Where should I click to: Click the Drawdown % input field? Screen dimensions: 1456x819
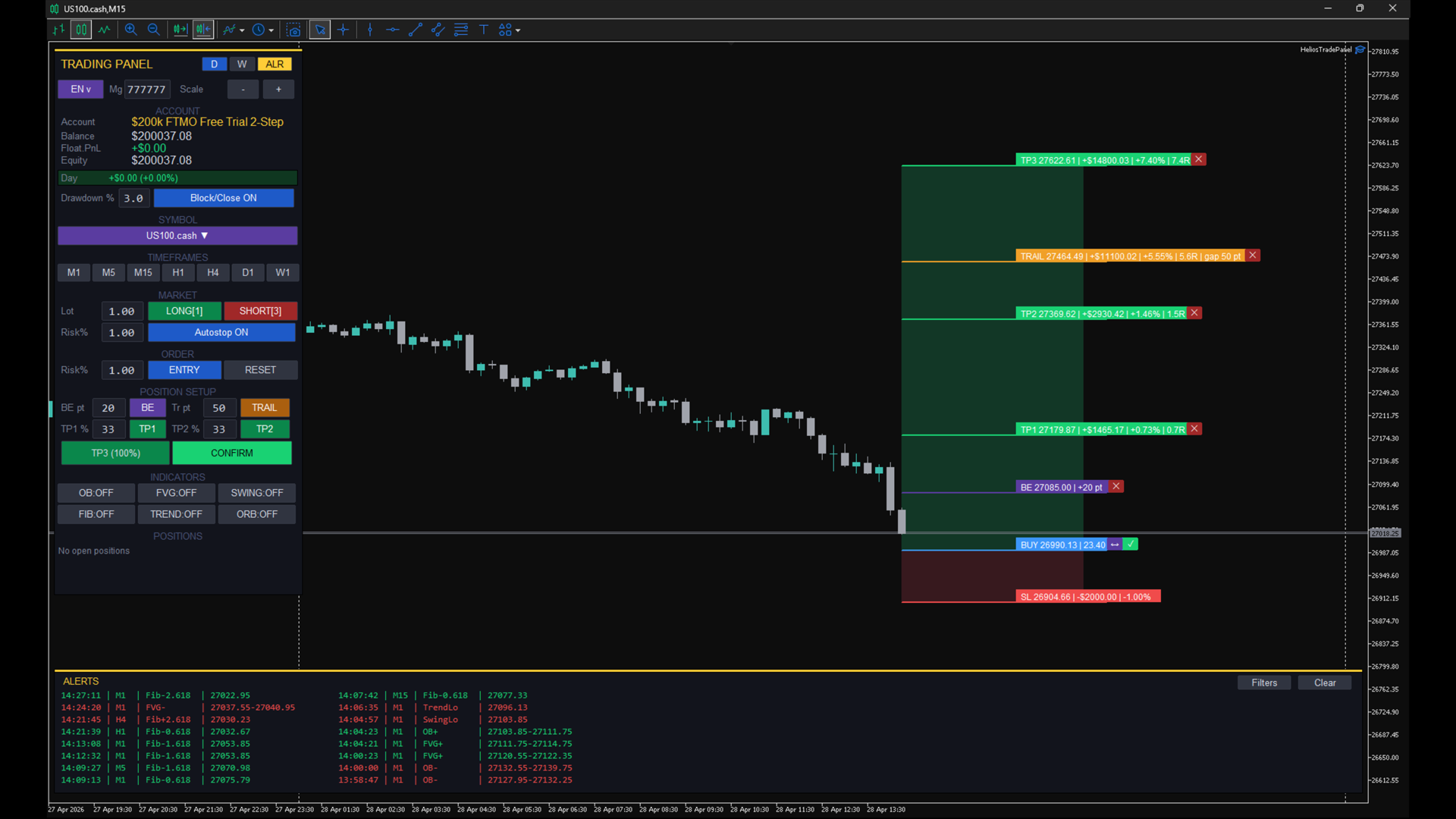click(133, 198)
